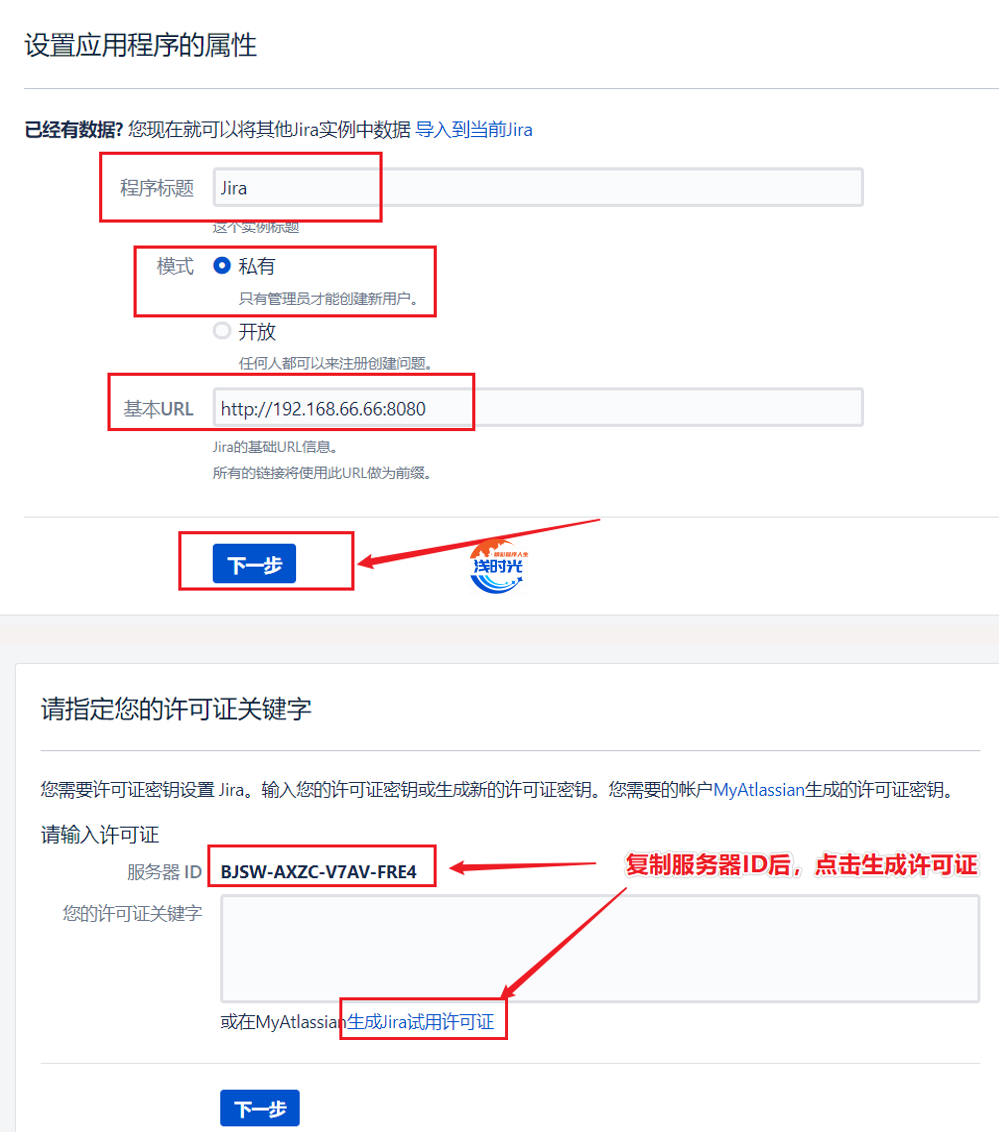Click the lower 下一步 button below license
Viewport: 999px width, 1132px height.
(x=260, y=1108)
